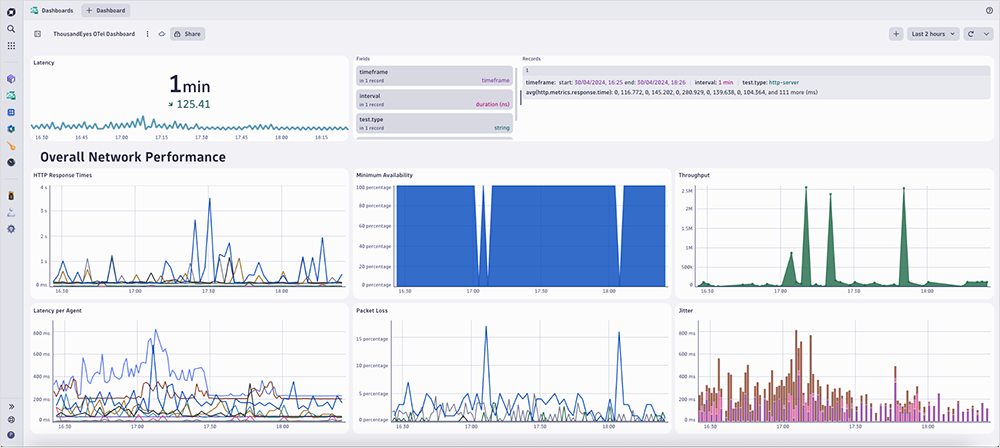This screenshot has height=448, width=1000.
Task: Click the plus icon beside Last 2 hours
Action: pyautogui.click(x=896, y=33)
